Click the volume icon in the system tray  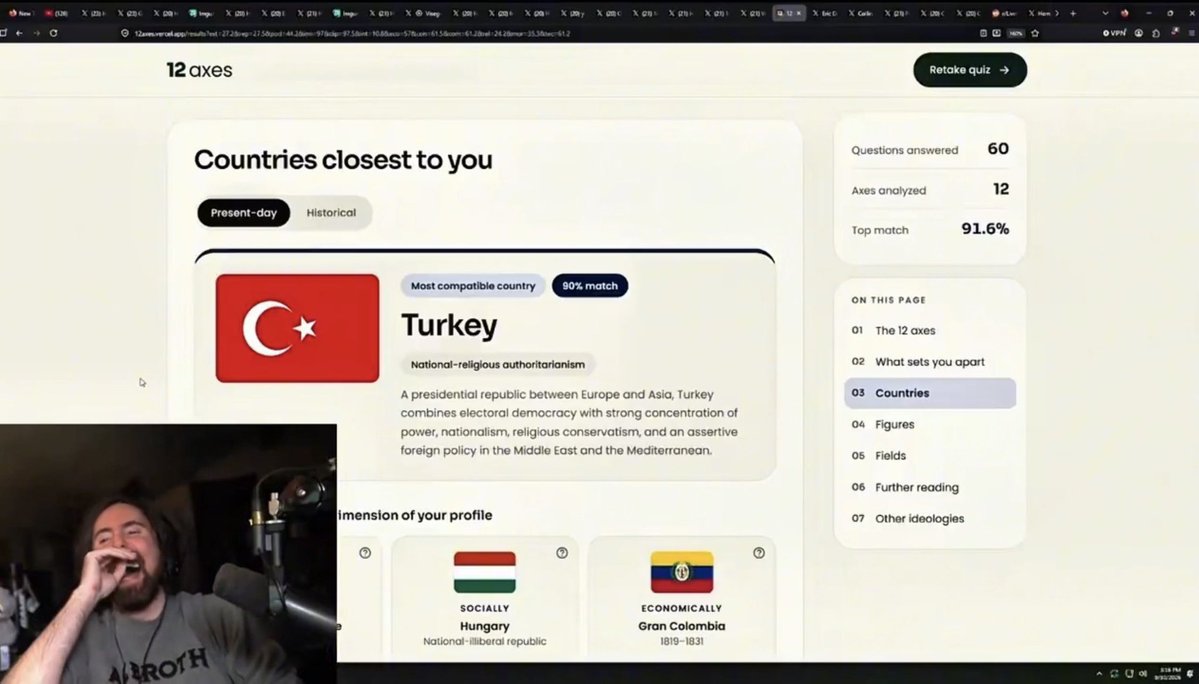(x=1143, y=673)
